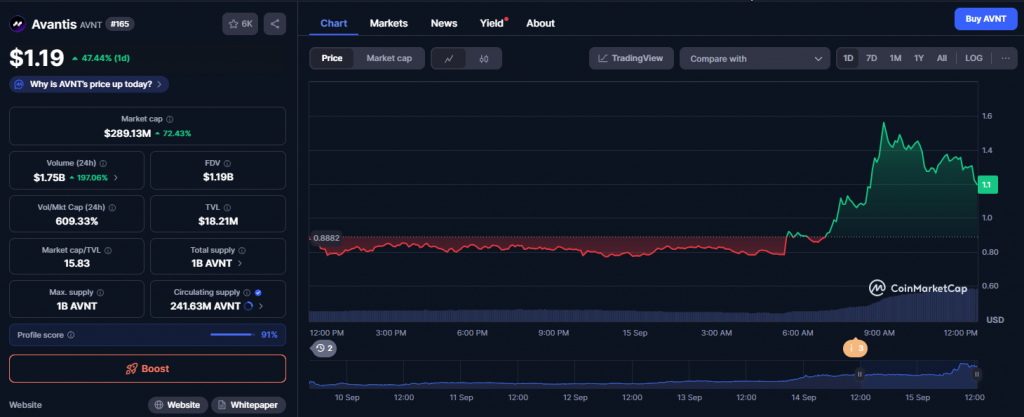The width and height of the screenshot is (1024, 417).
Task: Click the TradingView chart icon
Action: coord(603,58)
